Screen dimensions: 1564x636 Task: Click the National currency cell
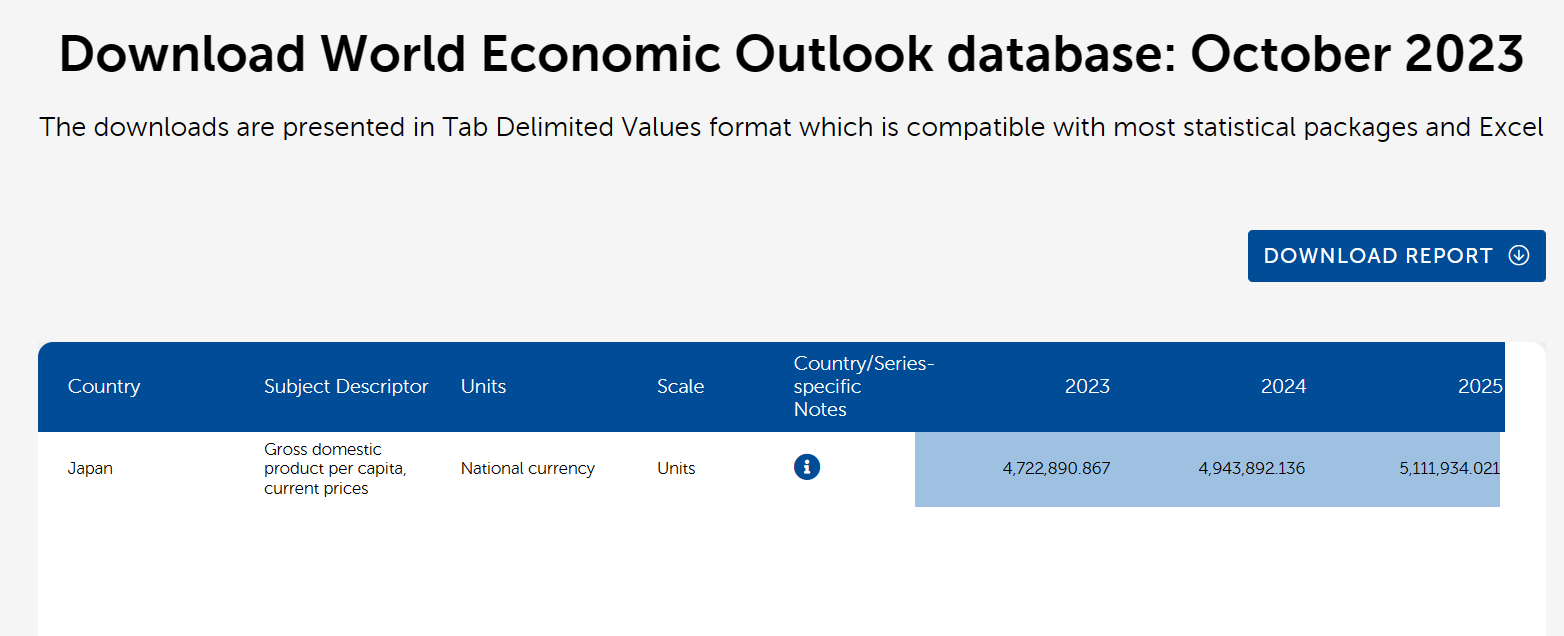point(527,468)
